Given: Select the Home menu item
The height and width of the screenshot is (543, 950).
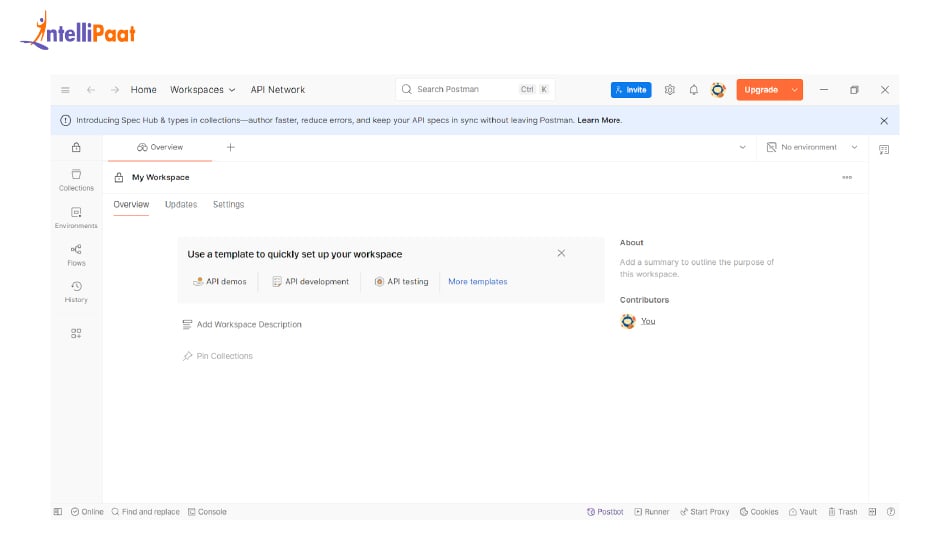Looking at the screenshot, I should [x=144, y=90].
